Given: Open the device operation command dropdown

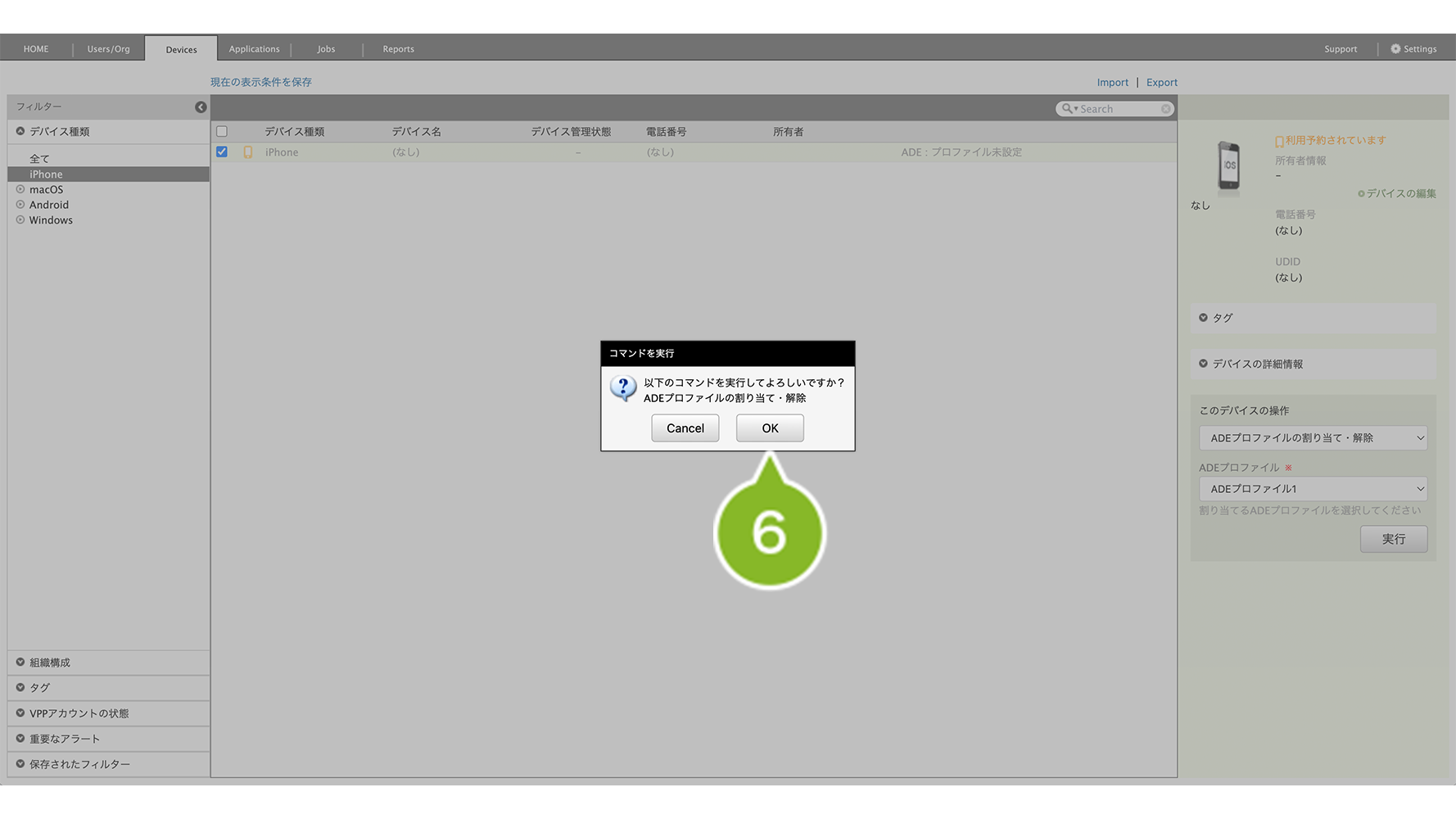Looking at the screenshot, I should tap(1313, 438).
